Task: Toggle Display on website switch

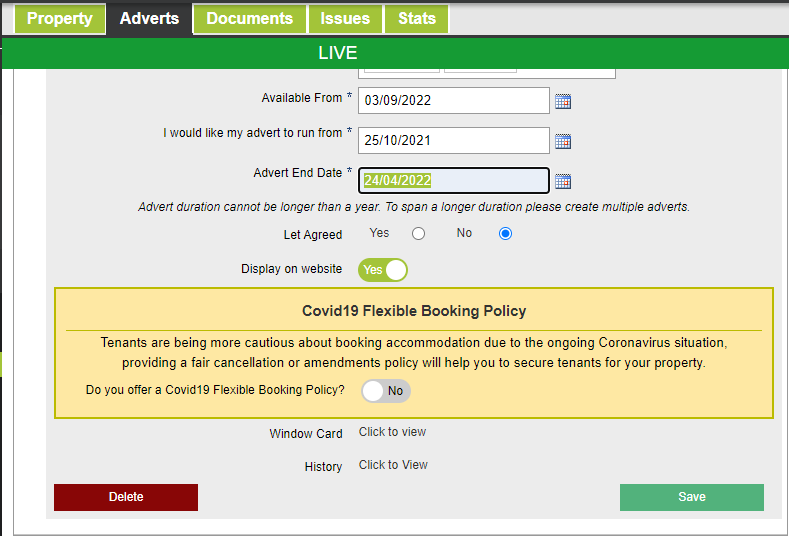Action: click(x=383, y=270)
